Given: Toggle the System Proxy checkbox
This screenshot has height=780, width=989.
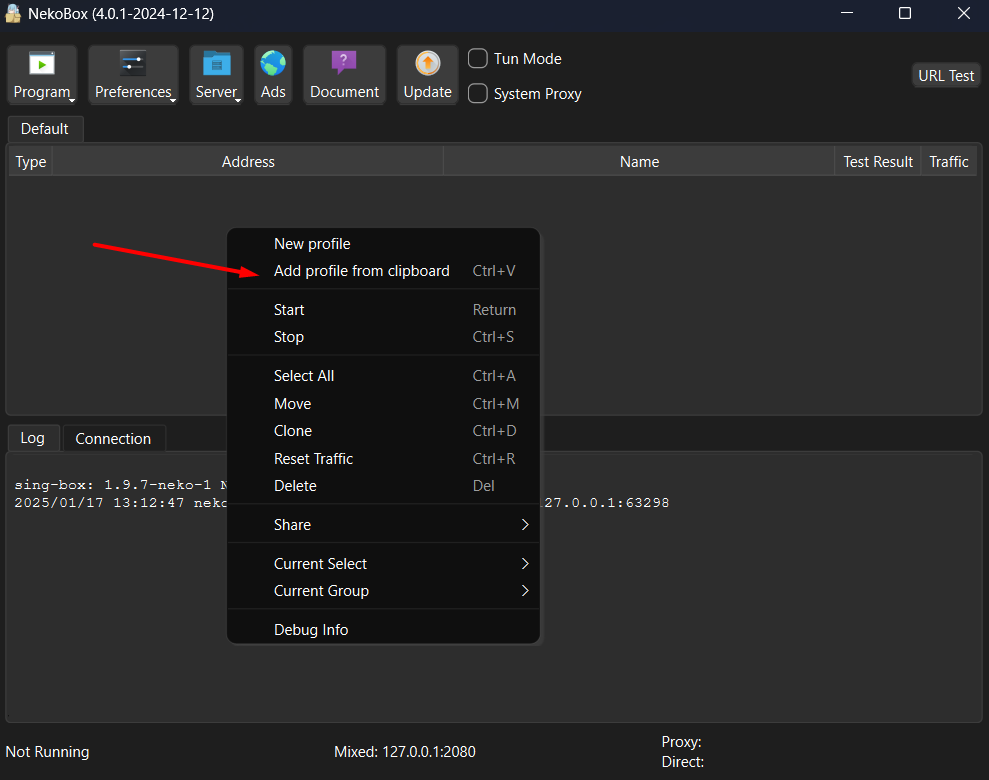Looking at the screenshot, I should 479,94.
